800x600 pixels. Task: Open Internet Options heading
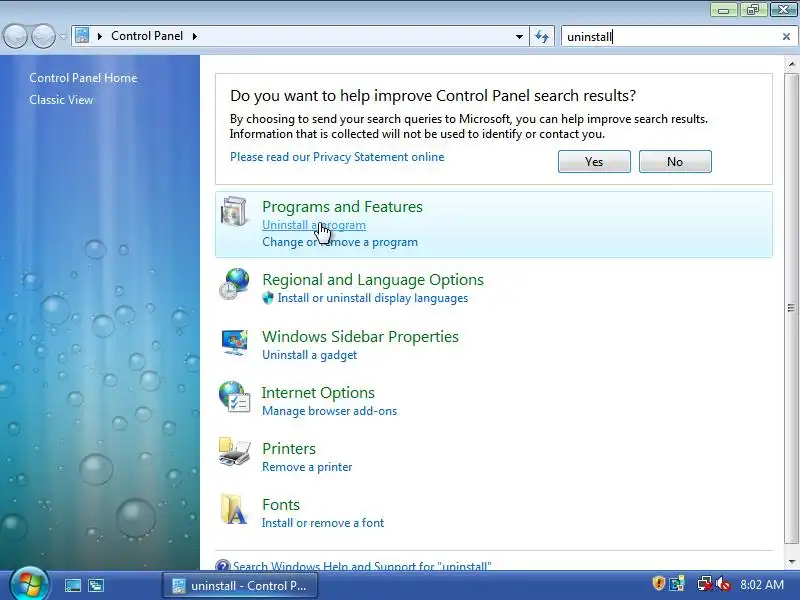click(318, 393)
